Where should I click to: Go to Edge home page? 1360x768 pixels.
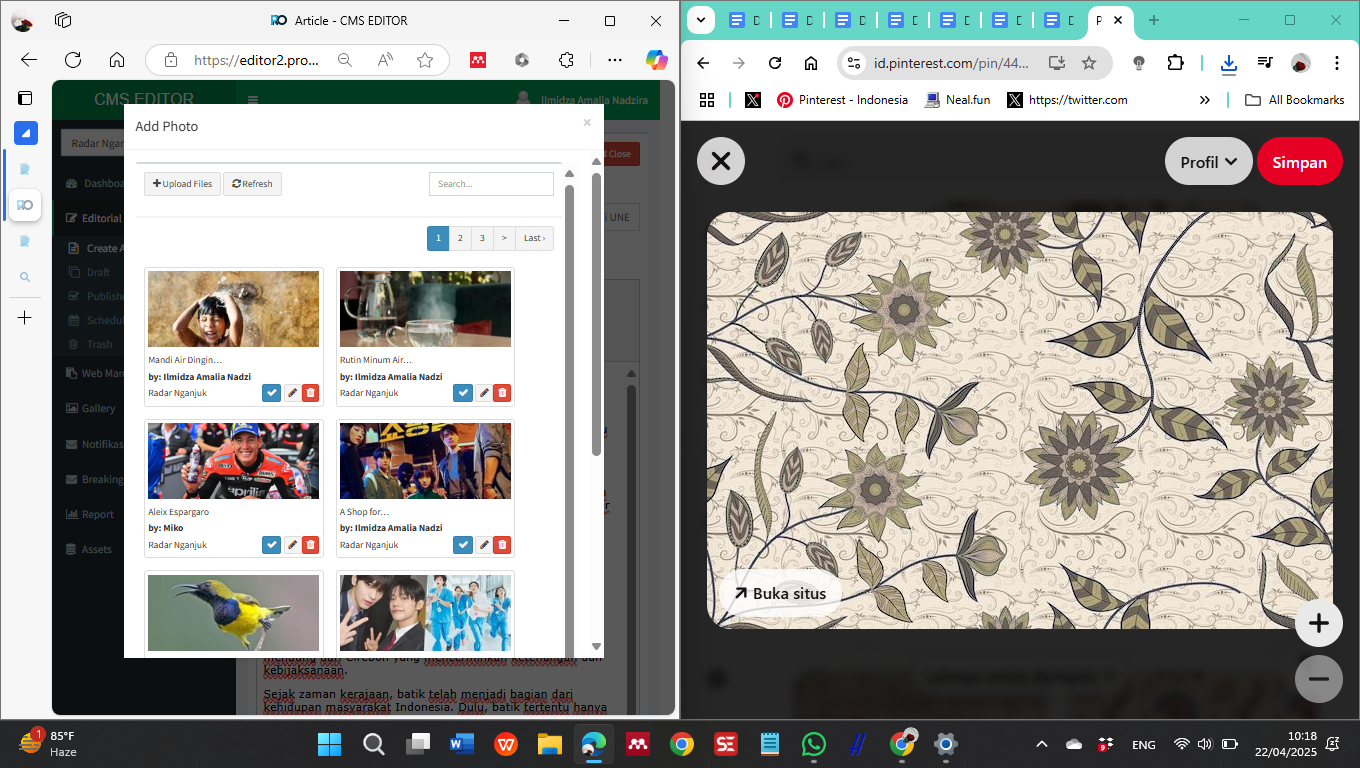pos(117,60)
